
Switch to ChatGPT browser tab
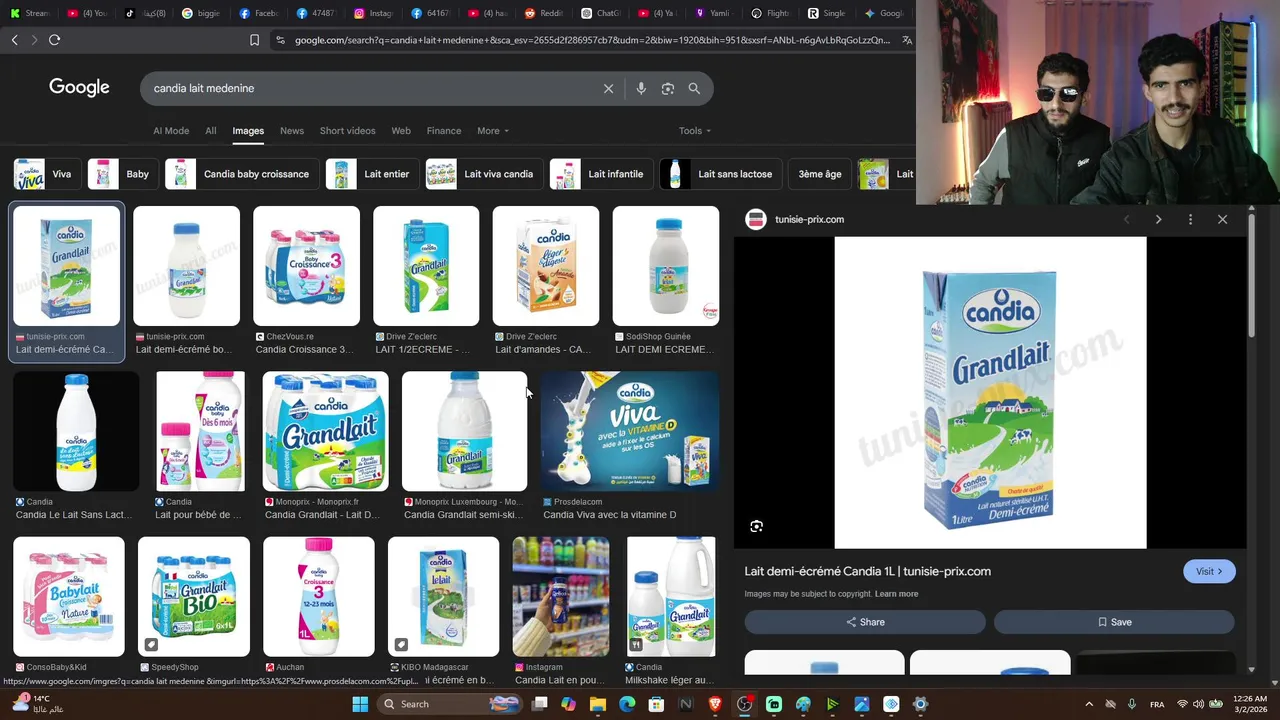pyautogui.click(x=599, y=13)
